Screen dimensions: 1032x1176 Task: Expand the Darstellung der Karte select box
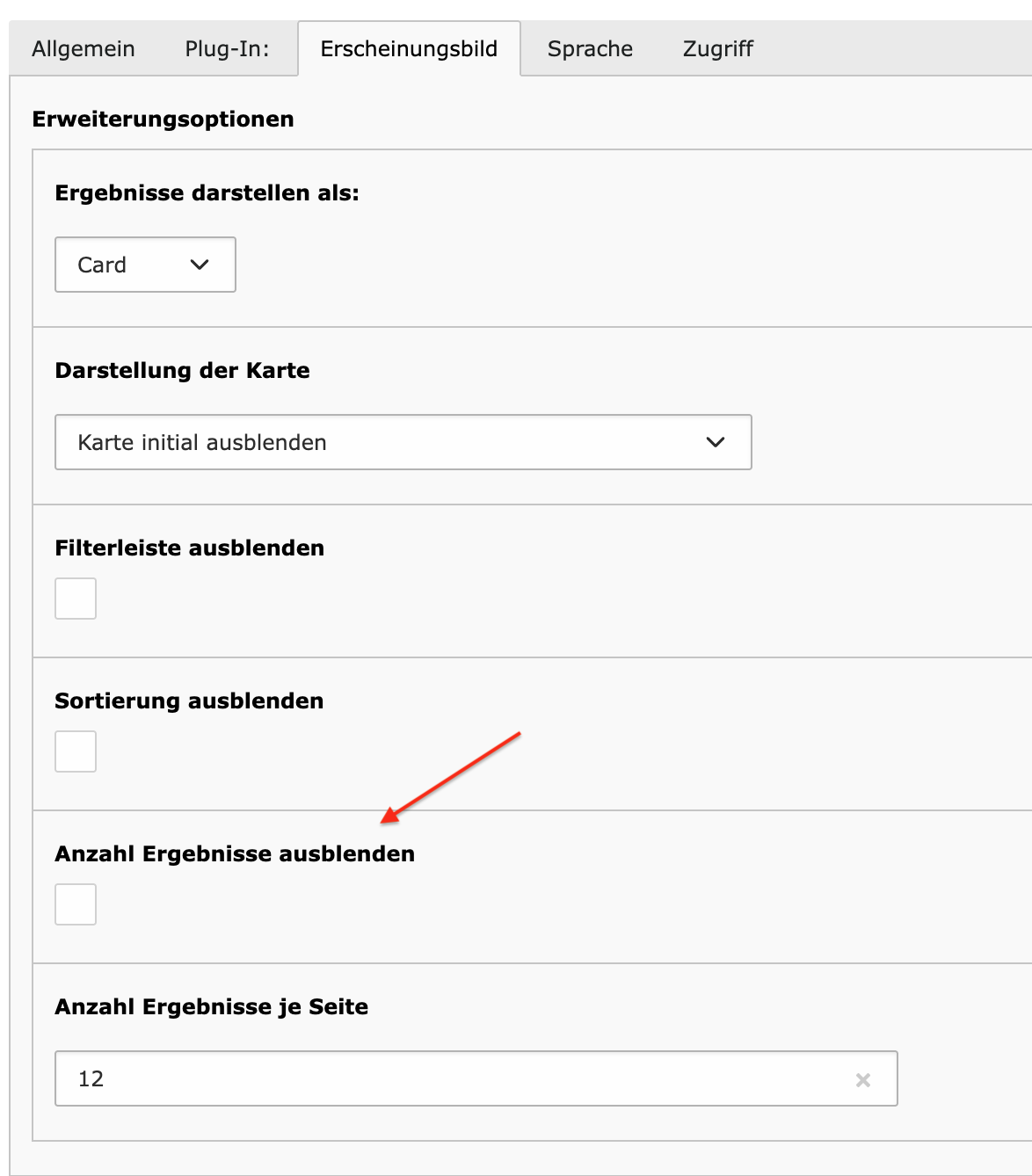click(x=403, y=442)
